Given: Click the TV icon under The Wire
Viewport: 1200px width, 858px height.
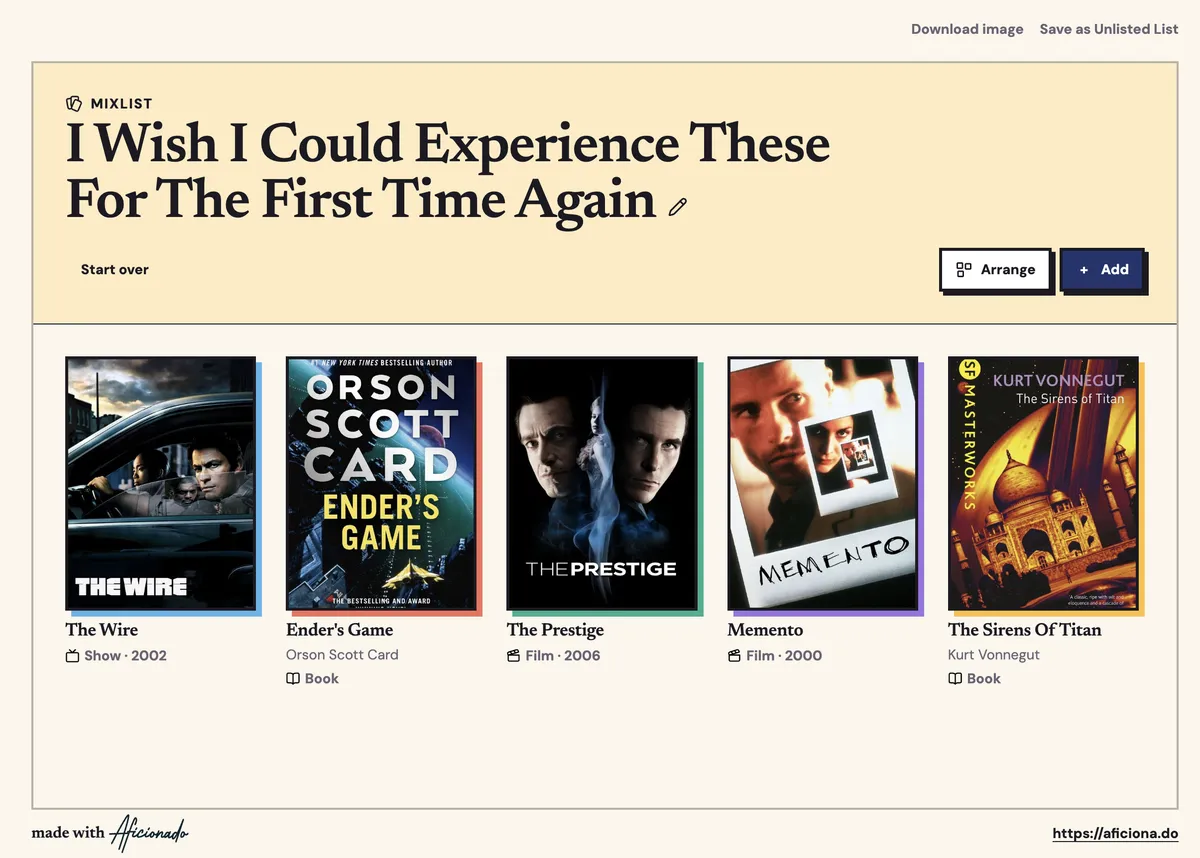Looking at the screenshot, I should (x=72, y=656).
